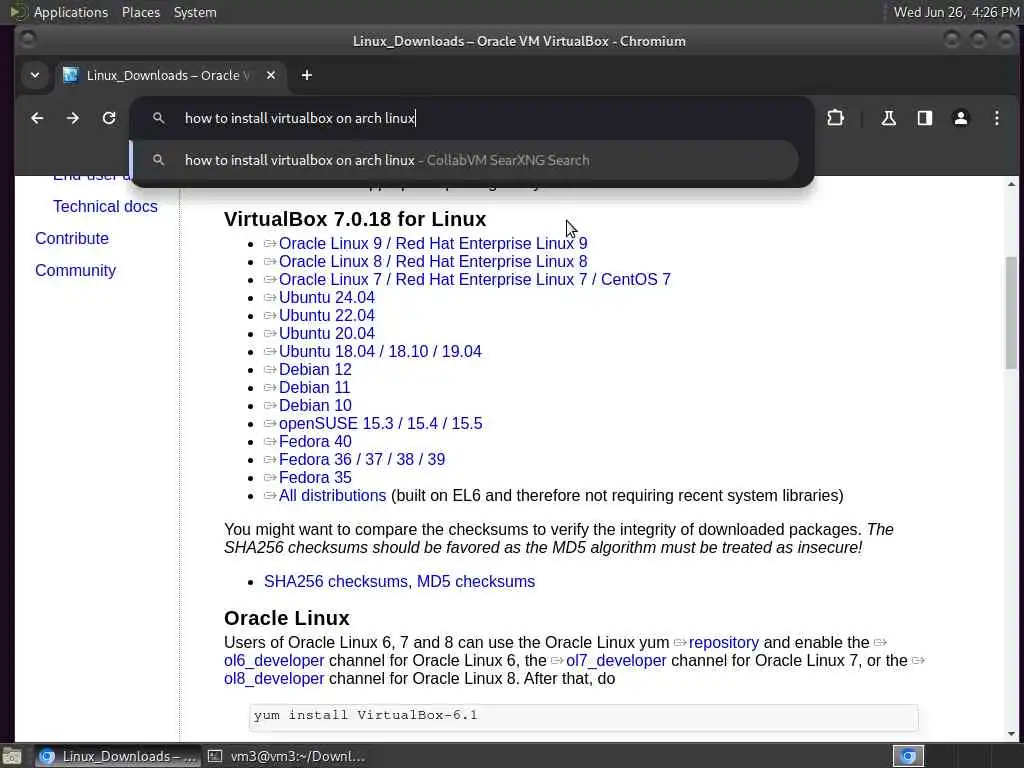
Task: Download the Debian 10 package
Action: coord(315,406)
